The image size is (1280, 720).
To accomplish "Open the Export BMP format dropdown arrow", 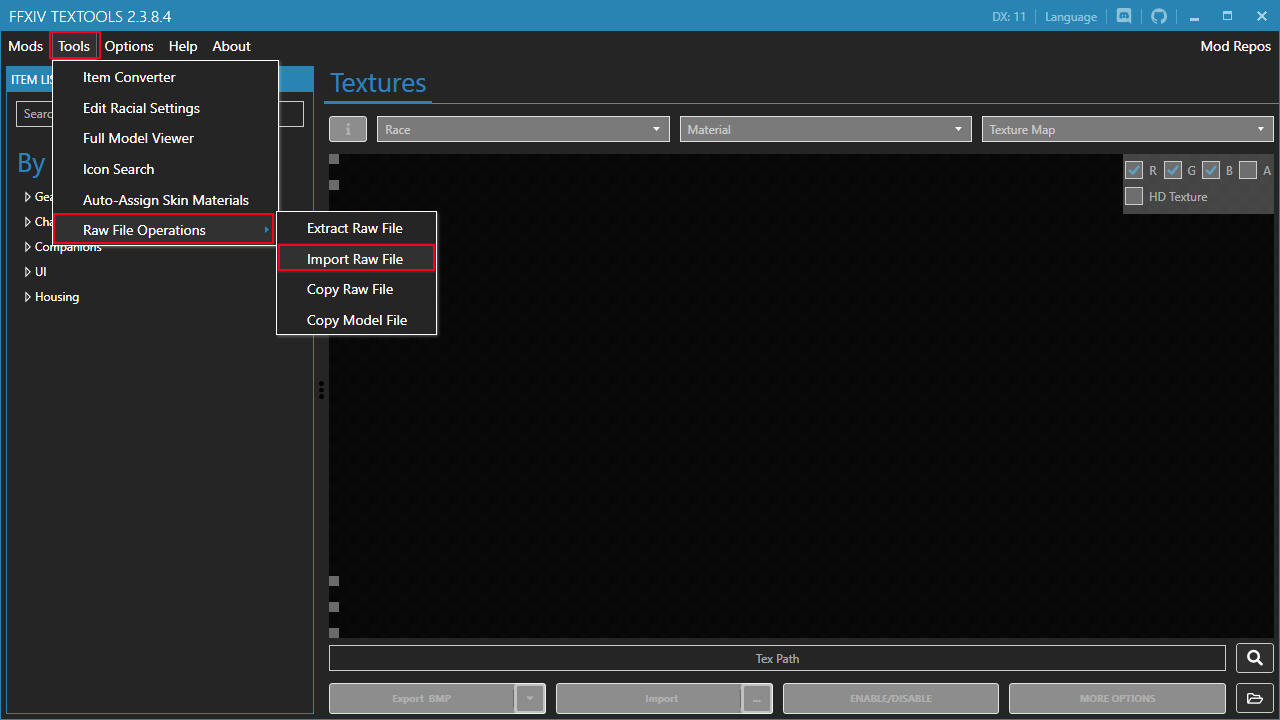I will 530,698.
